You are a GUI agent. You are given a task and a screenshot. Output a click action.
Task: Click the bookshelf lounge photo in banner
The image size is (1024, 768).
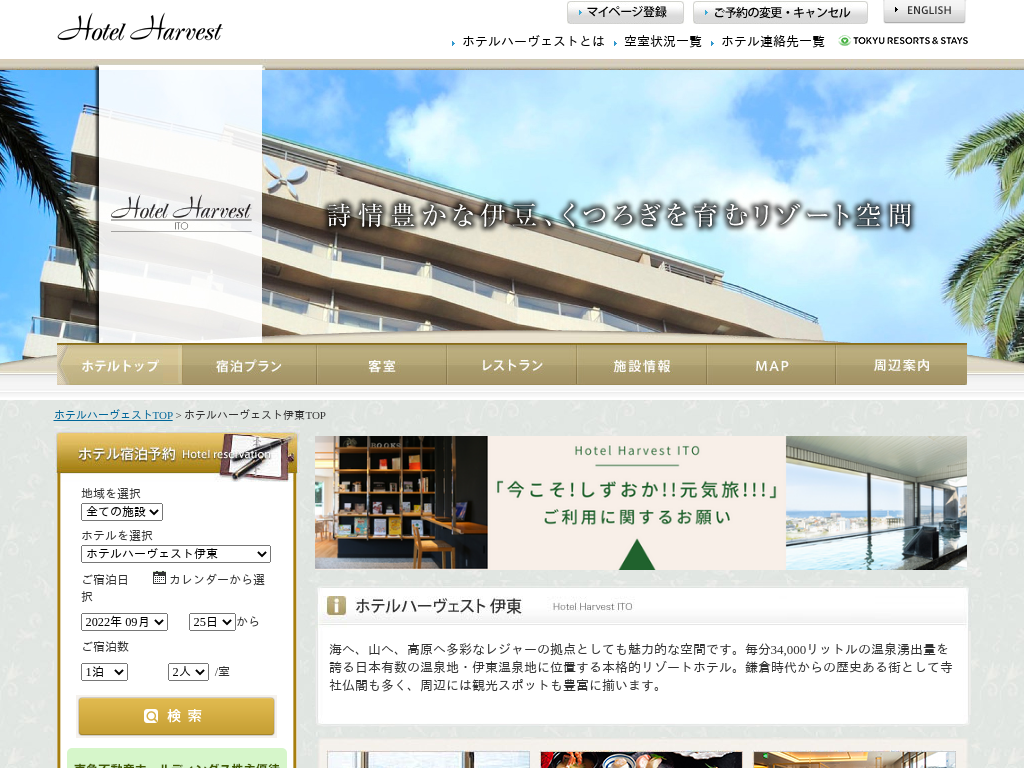tap(401, 503)
